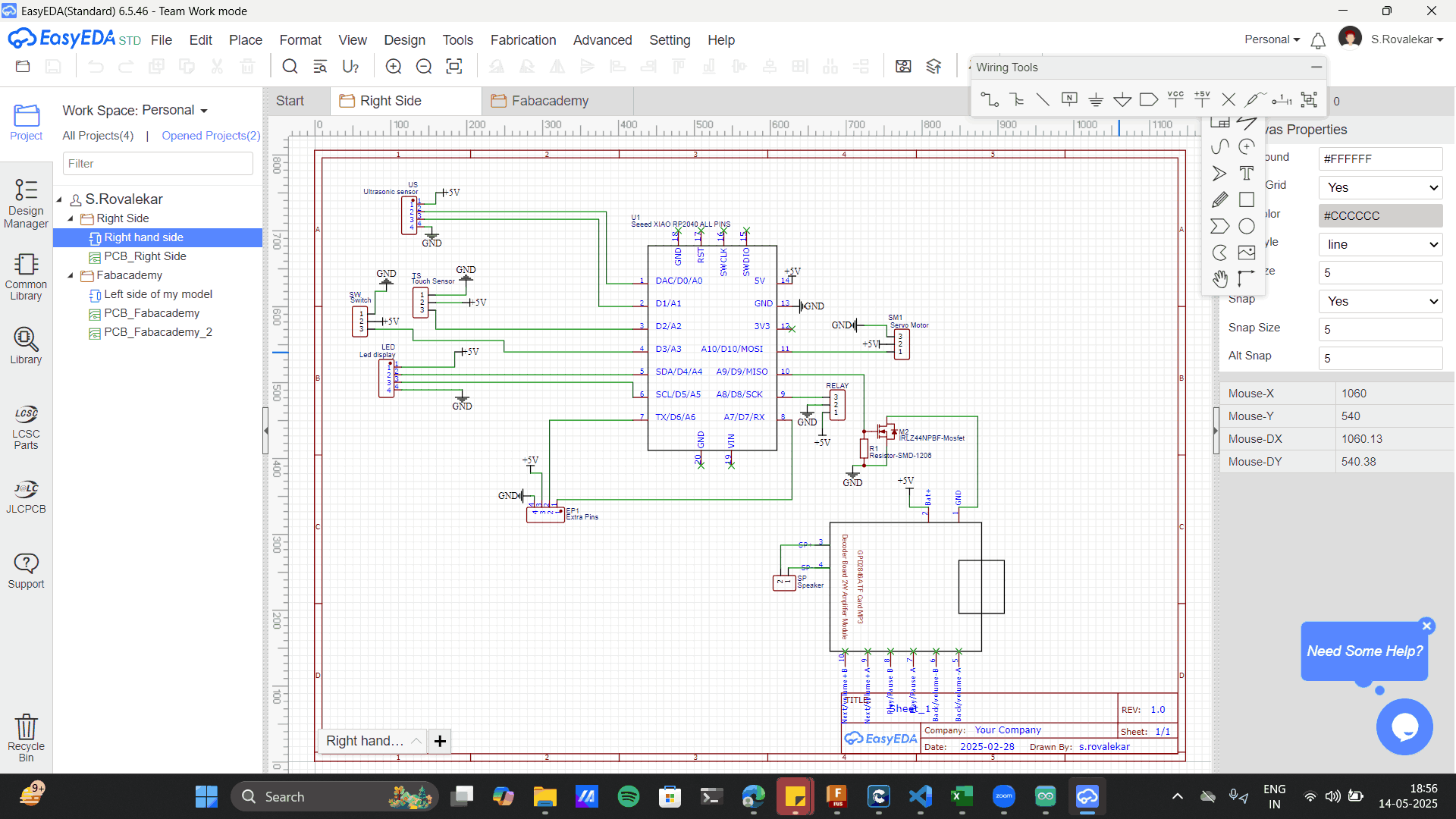Open the Find search toolbar icon
The image size is (1456, 819).
(290, 67)
